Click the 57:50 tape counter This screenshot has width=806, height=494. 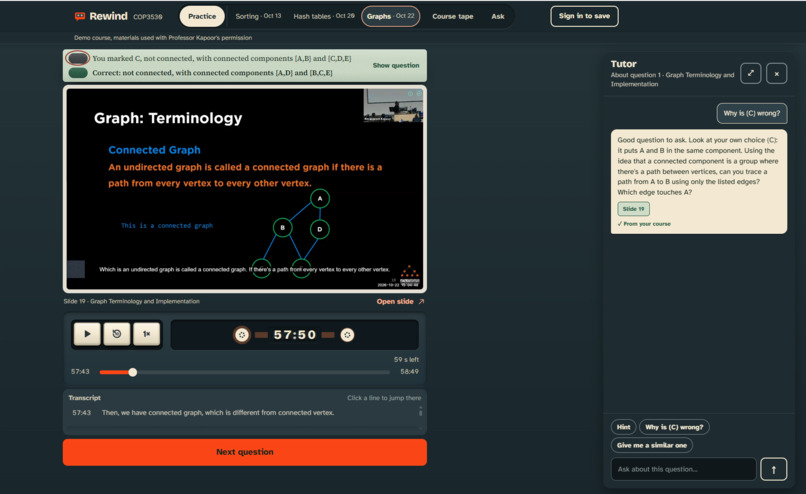(x=295, y=335)
